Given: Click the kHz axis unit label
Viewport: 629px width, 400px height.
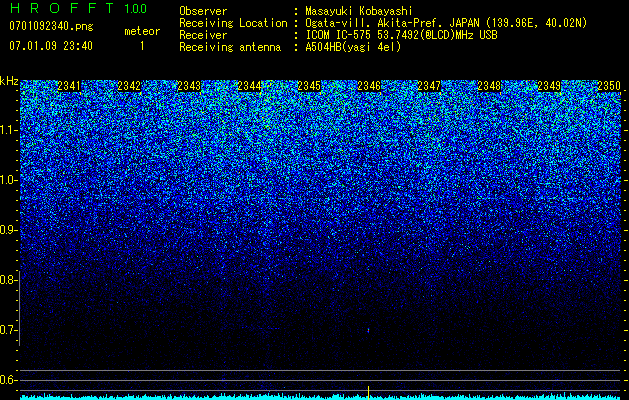Looking at the screenshot, I should (9, 81).
